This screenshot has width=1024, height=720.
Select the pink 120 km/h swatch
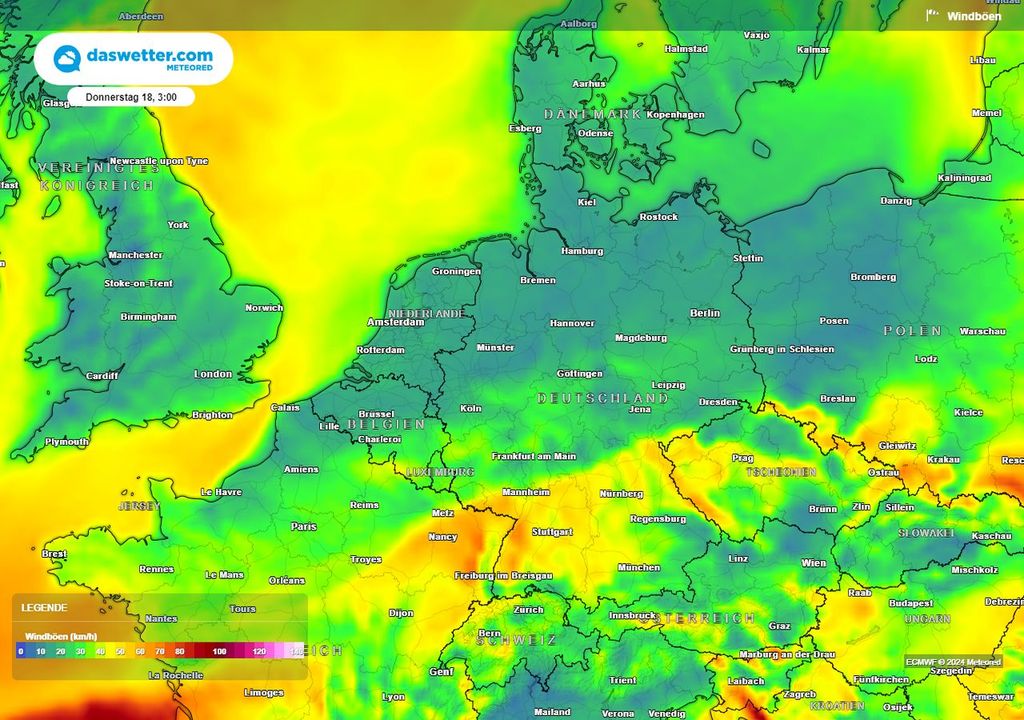click(x=258, y=649)
